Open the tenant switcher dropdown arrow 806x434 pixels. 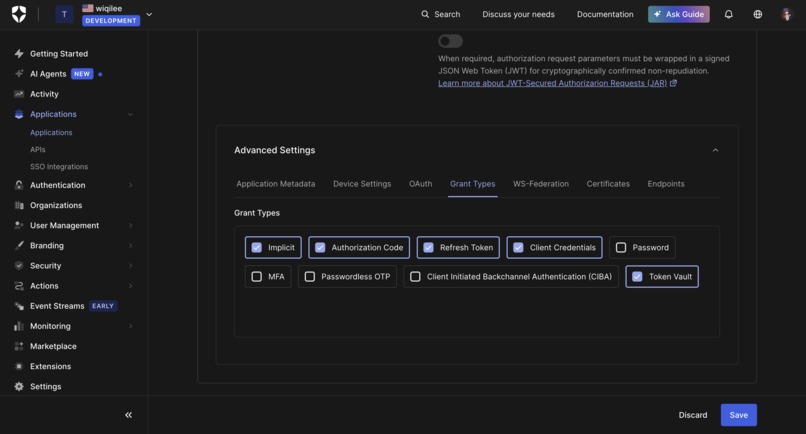149,14
